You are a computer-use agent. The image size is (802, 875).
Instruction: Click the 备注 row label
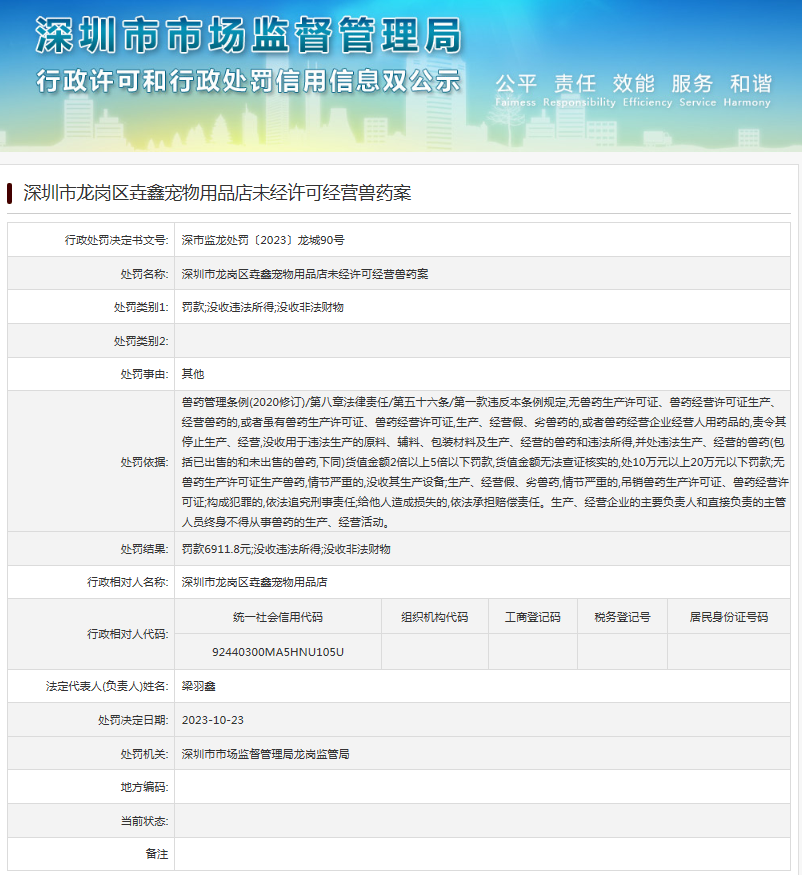(x=157, y=854)
